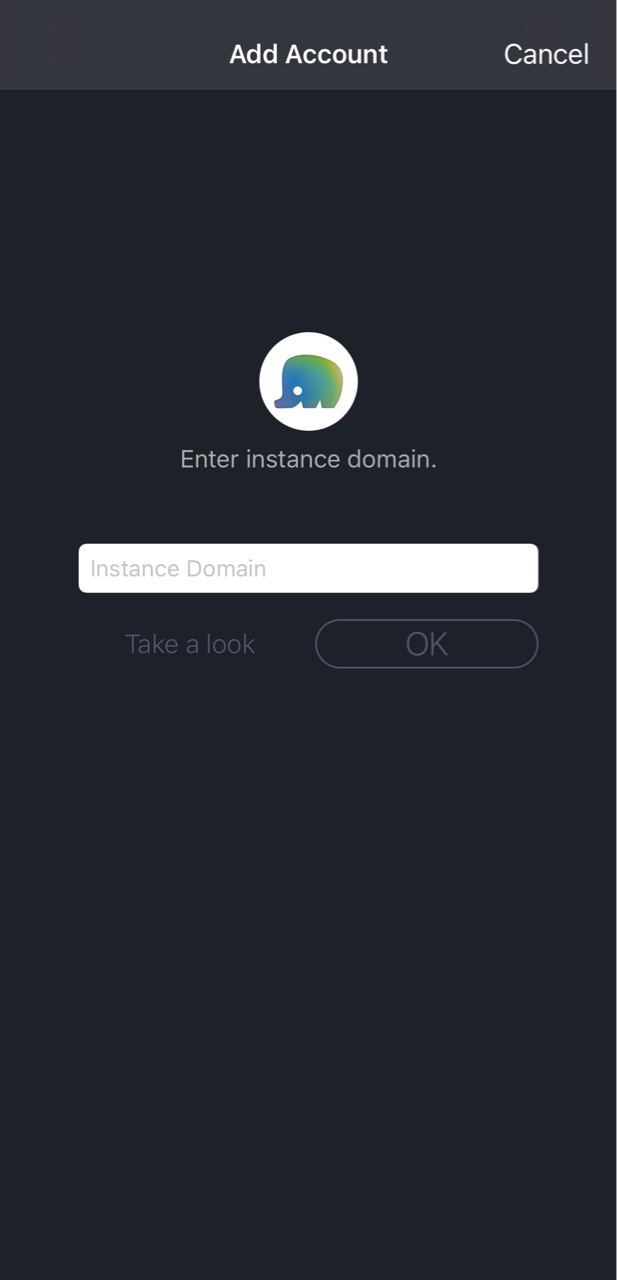This screenshot has width=617, height=1280.
Task: Tap the rounded OK outline button
Action: click(x=427, y=644)
